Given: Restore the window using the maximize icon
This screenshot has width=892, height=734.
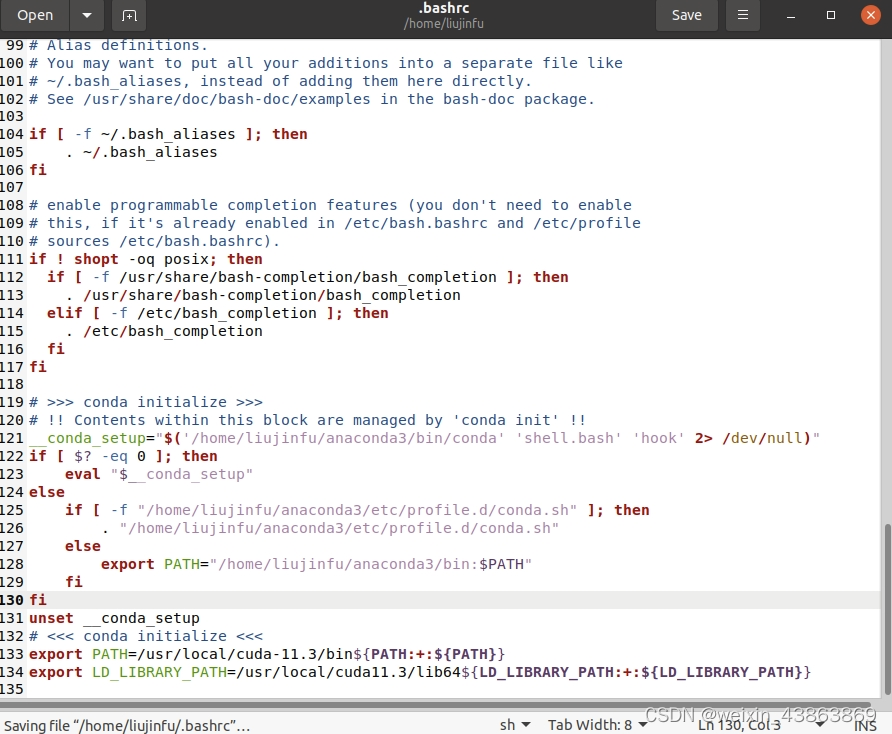Looking at the screenshot, I should pos(830,15).
